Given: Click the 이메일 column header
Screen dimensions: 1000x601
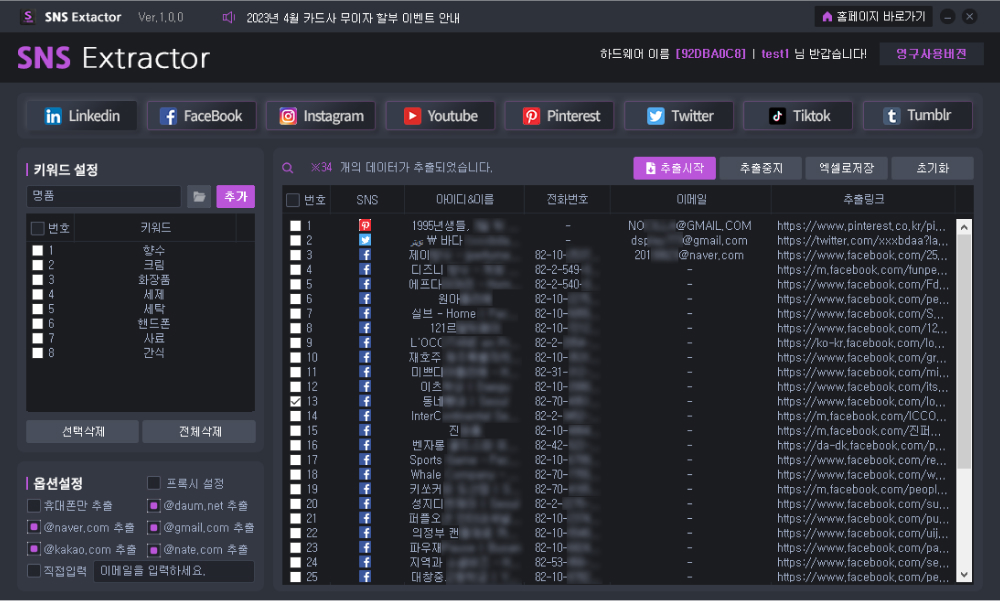Looking at the screenshot, I should [x=691, y=200].
